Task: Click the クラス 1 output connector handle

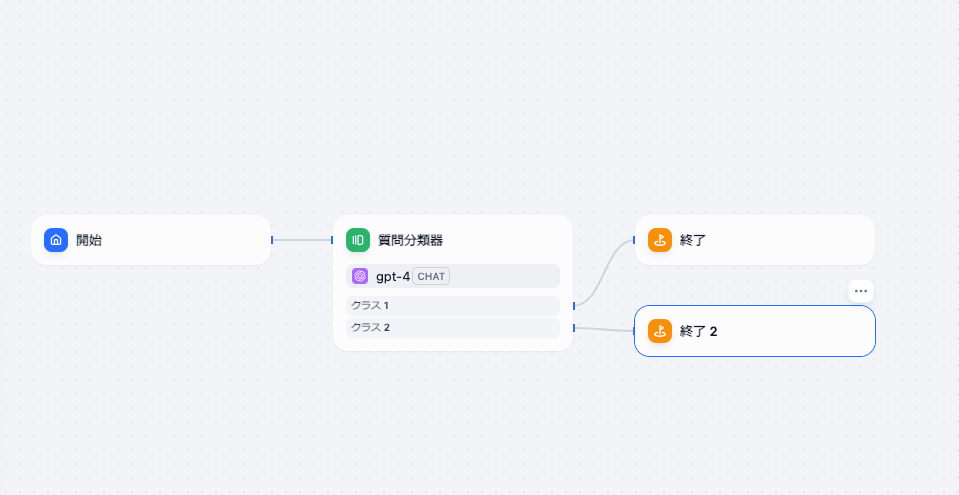Action: pos(574,305)
